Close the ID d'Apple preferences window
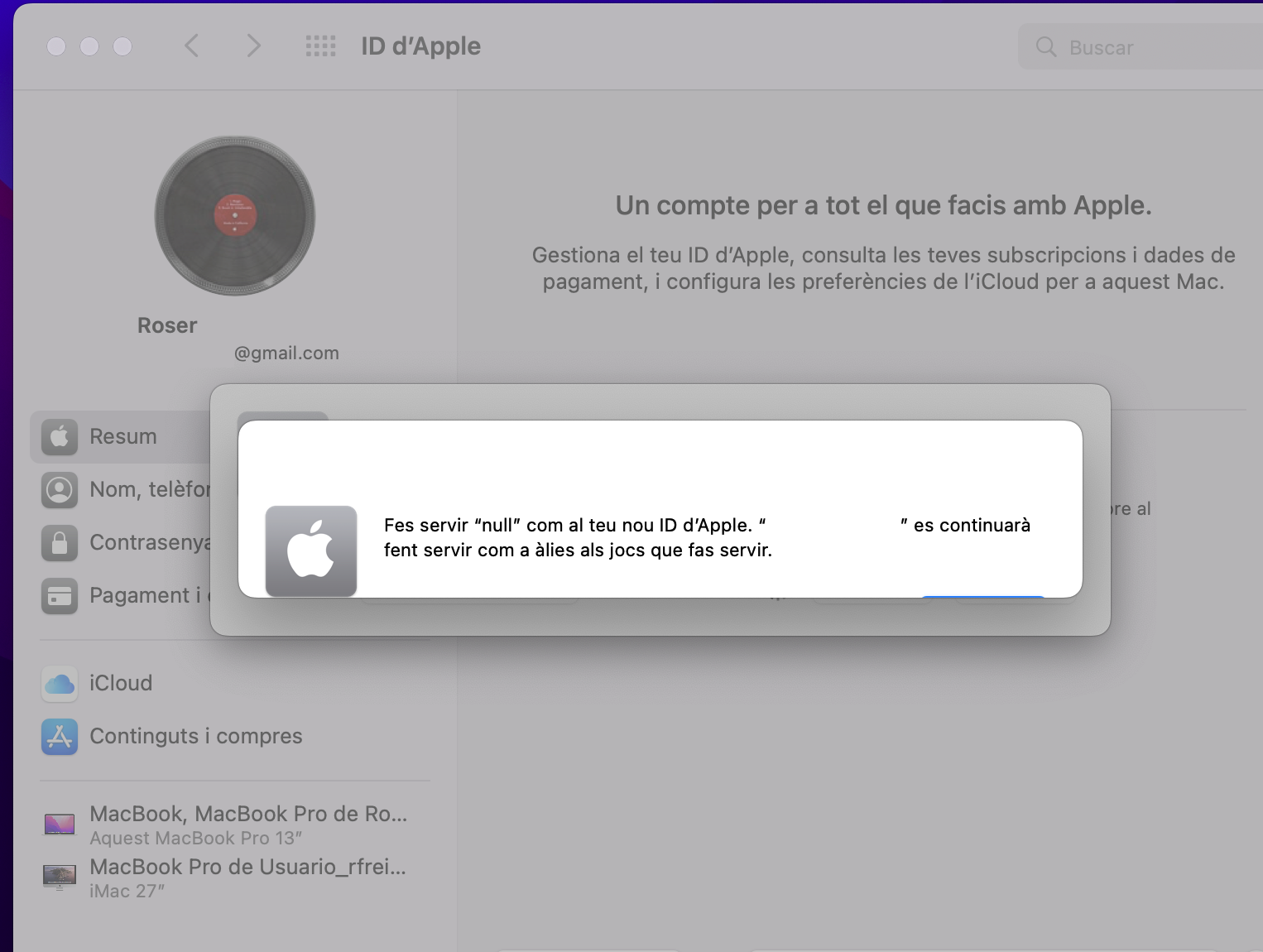This screenshot has width=1263, height=952. tap(56, 46)
